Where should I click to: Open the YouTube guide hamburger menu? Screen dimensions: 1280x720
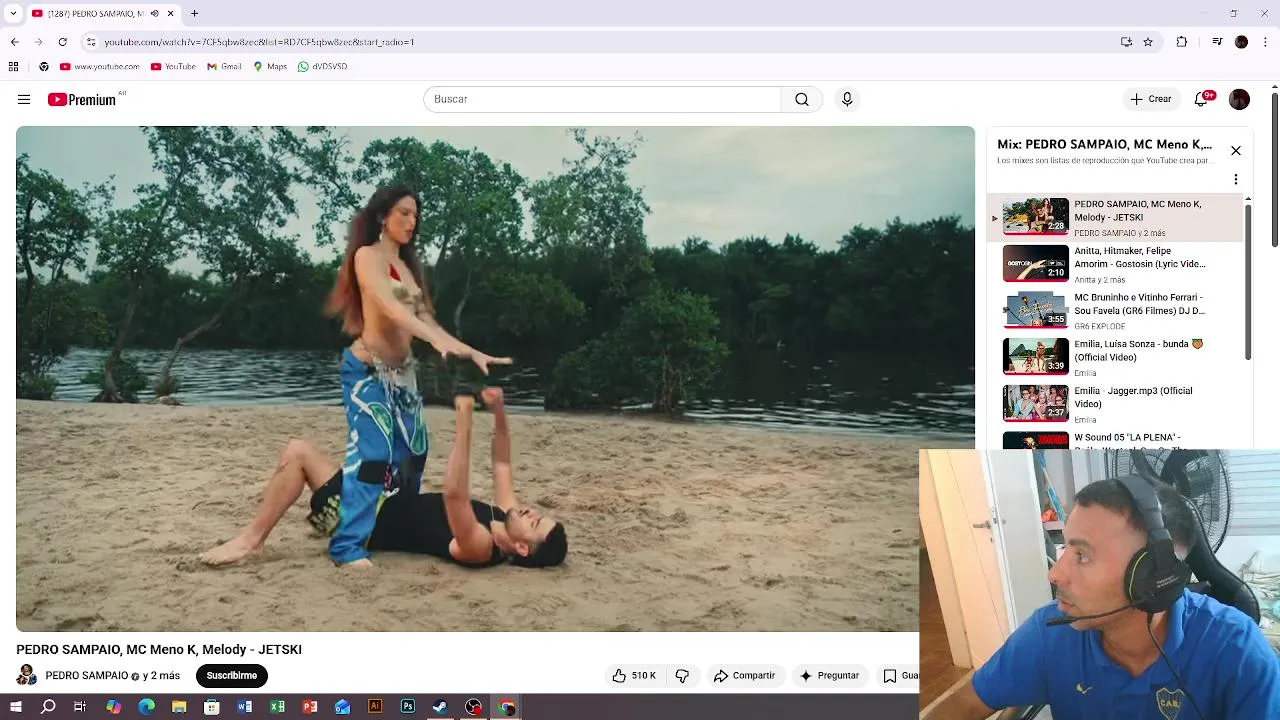[24, 99]
